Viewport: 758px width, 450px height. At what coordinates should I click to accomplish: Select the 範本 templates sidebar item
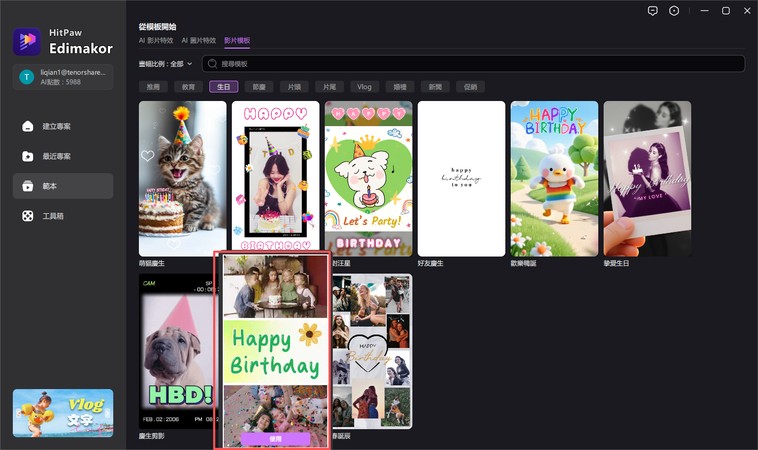tap(63, 186)
